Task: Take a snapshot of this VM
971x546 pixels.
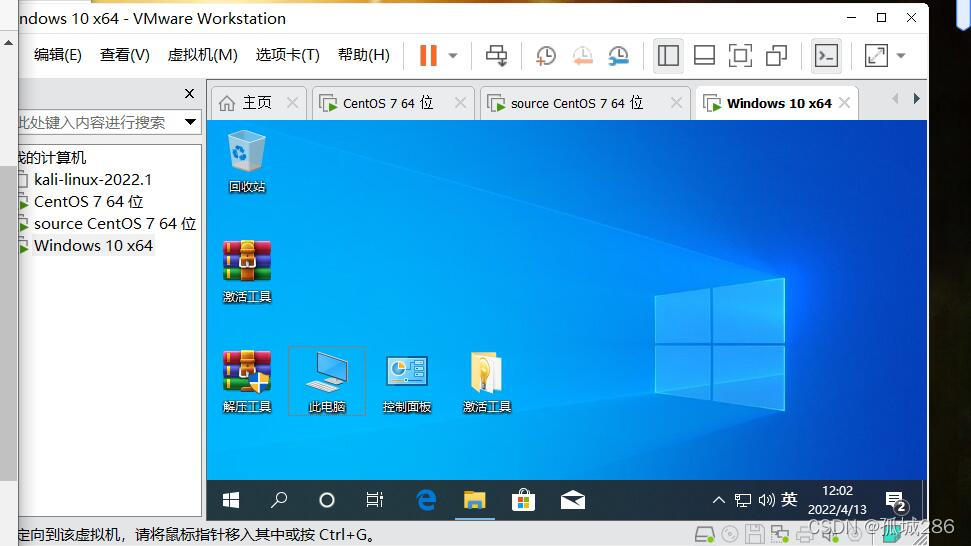Action: [545, 56]
